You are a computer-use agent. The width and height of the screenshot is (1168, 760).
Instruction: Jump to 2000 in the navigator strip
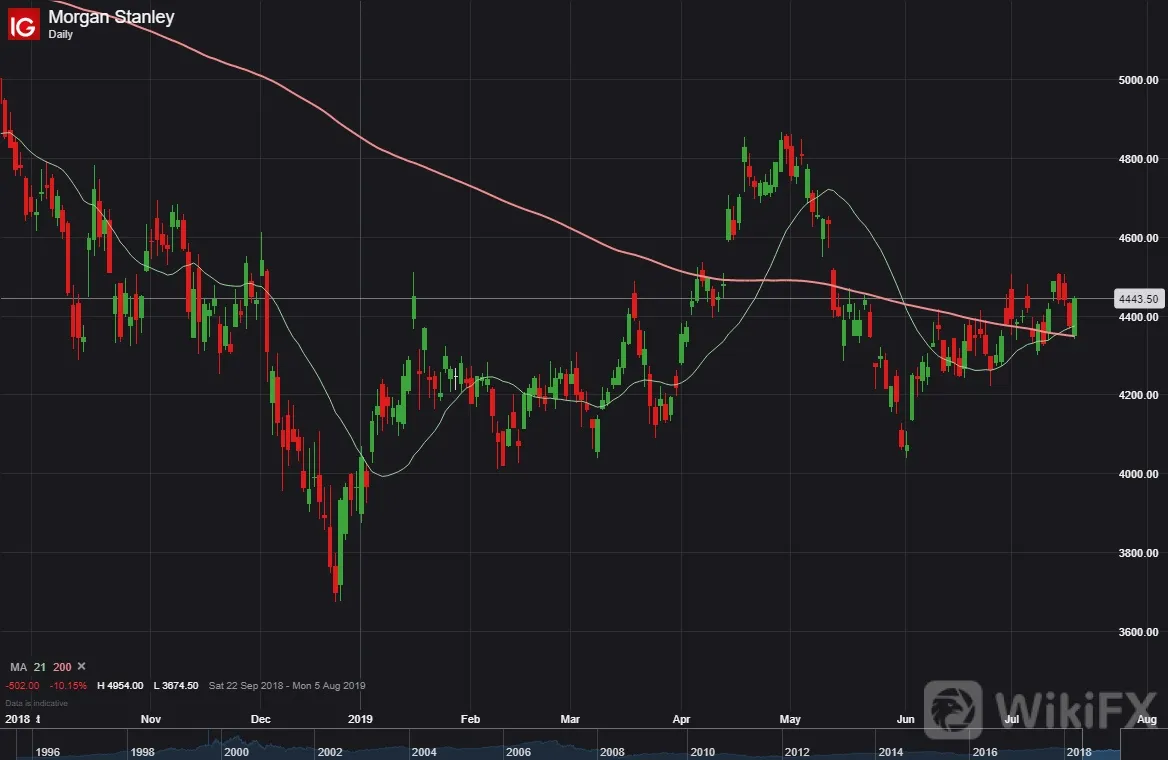(x=236, y=752)
